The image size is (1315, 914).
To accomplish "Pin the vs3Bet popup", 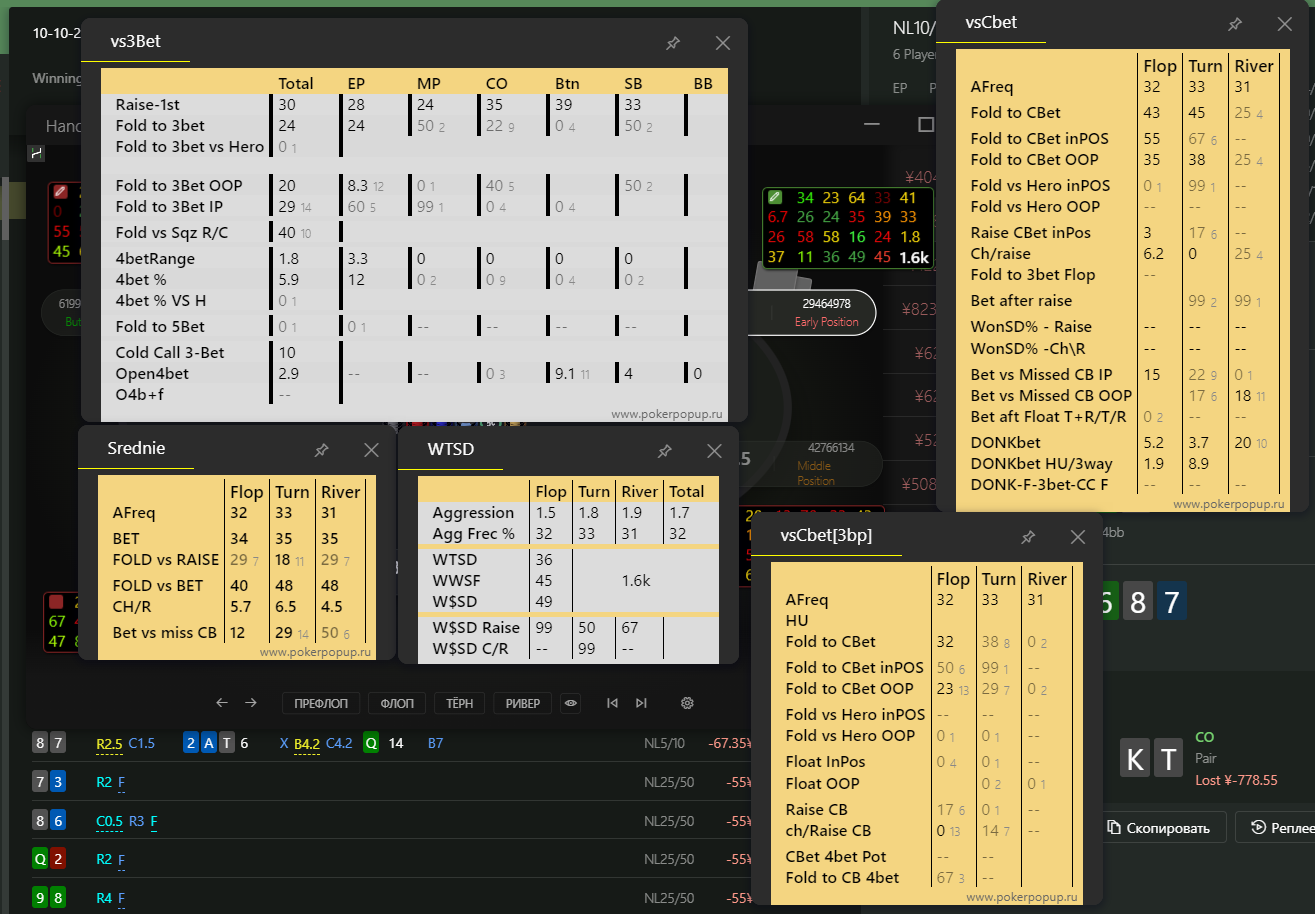I will click(x=673, y=43).
